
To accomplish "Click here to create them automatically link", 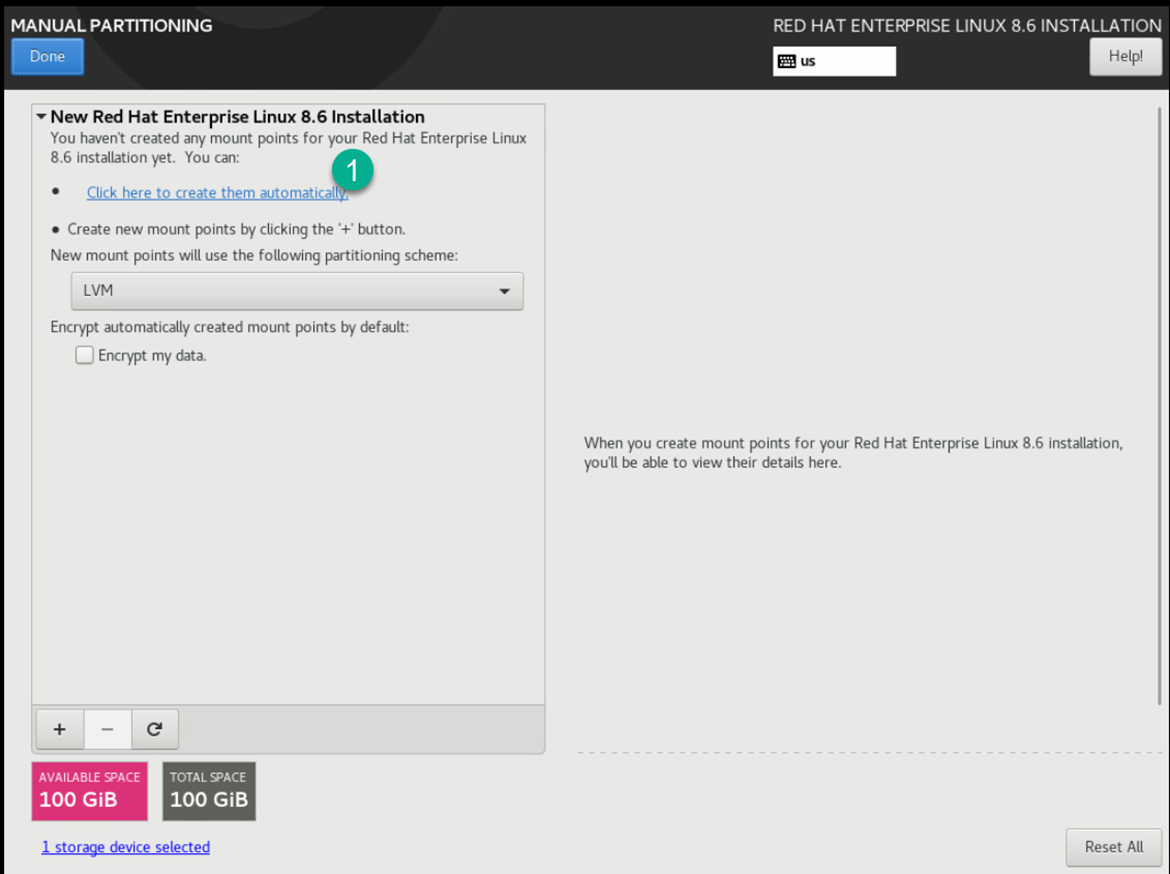I will (x=217, y=193).
